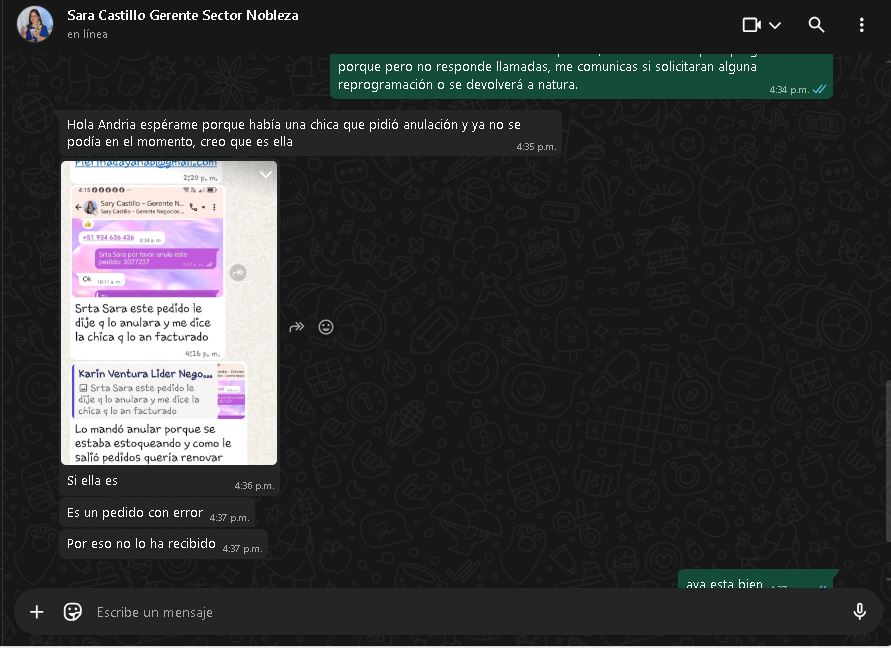
Task: Click the message starting 'Hola Andria espérame'
Action: tap(310, 133)
